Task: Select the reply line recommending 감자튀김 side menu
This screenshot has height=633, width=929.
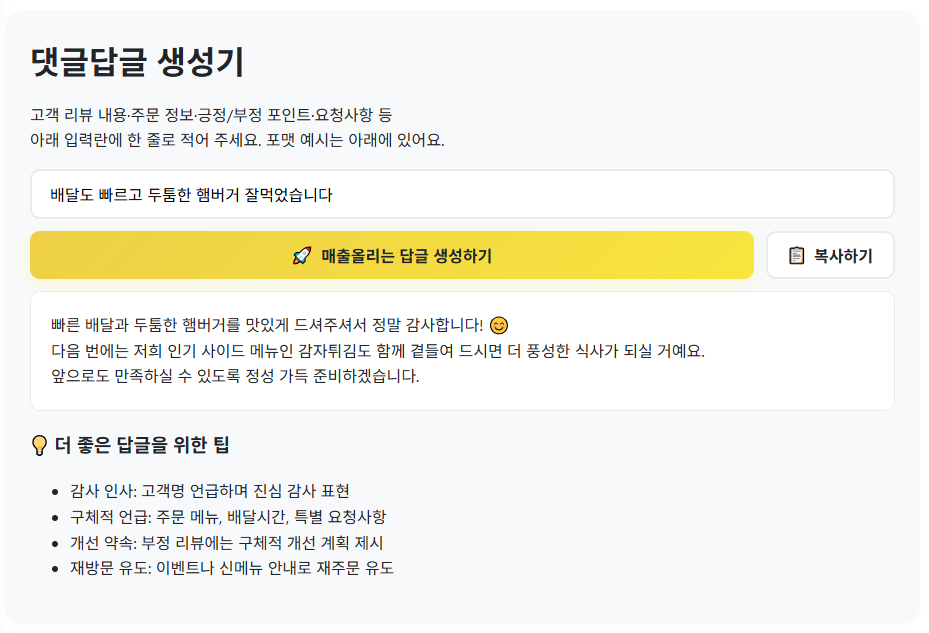Action: click(378, 351)
